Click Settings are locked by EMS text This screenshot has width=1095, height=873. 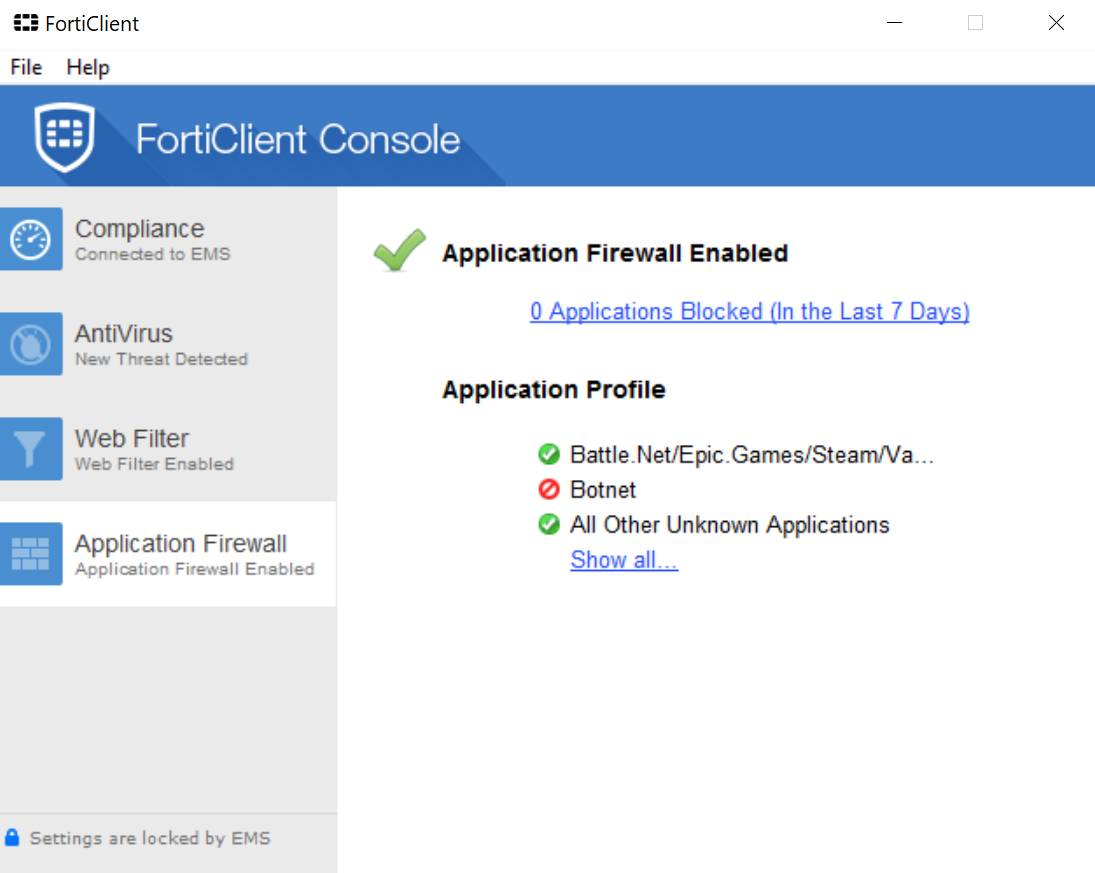coord(150,838)
